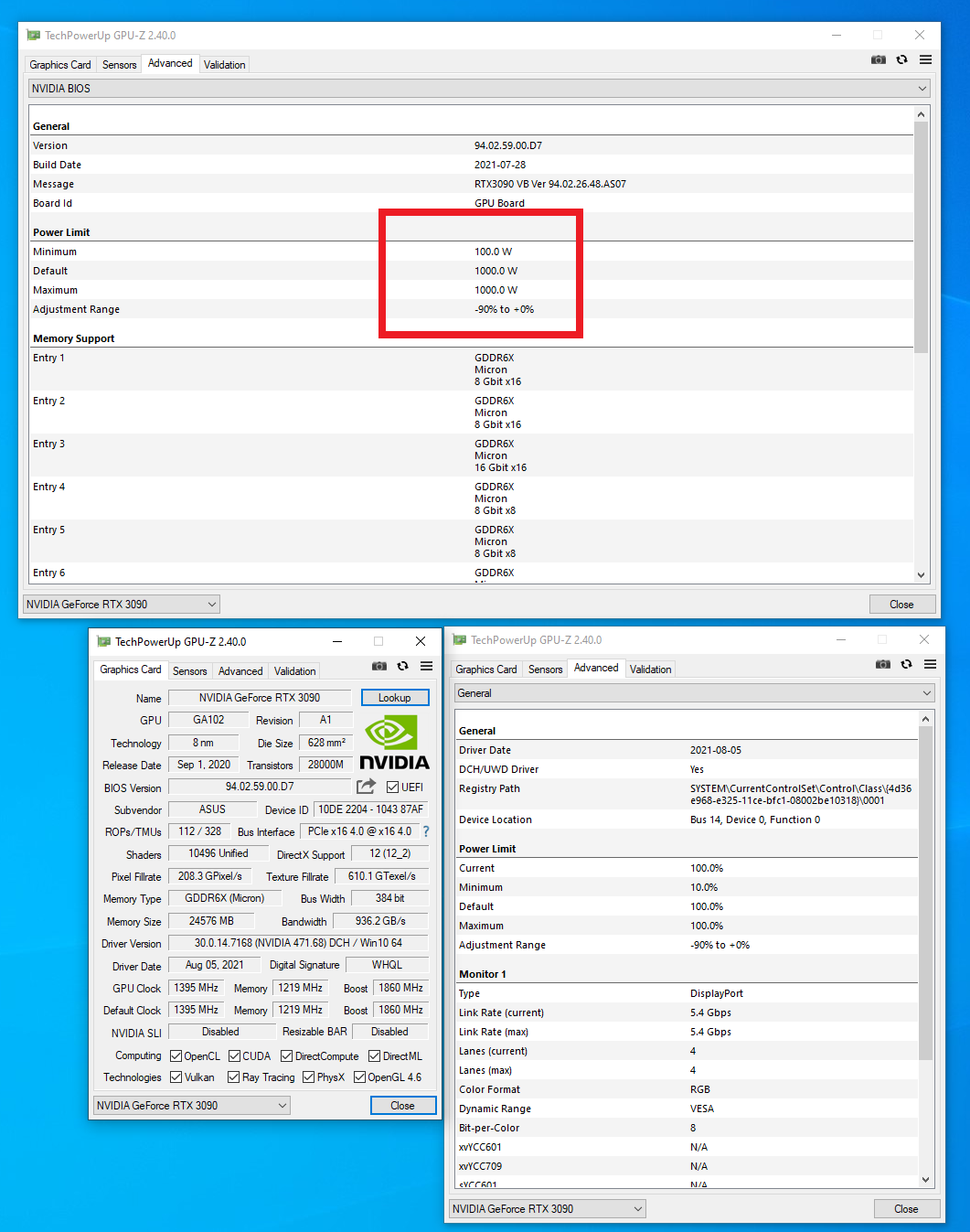The height and width of the screenshot is (1232, 970).
Task: Click screenshot camera icon in NVIDIA BIOS window
Action: (x=879, y=59)
